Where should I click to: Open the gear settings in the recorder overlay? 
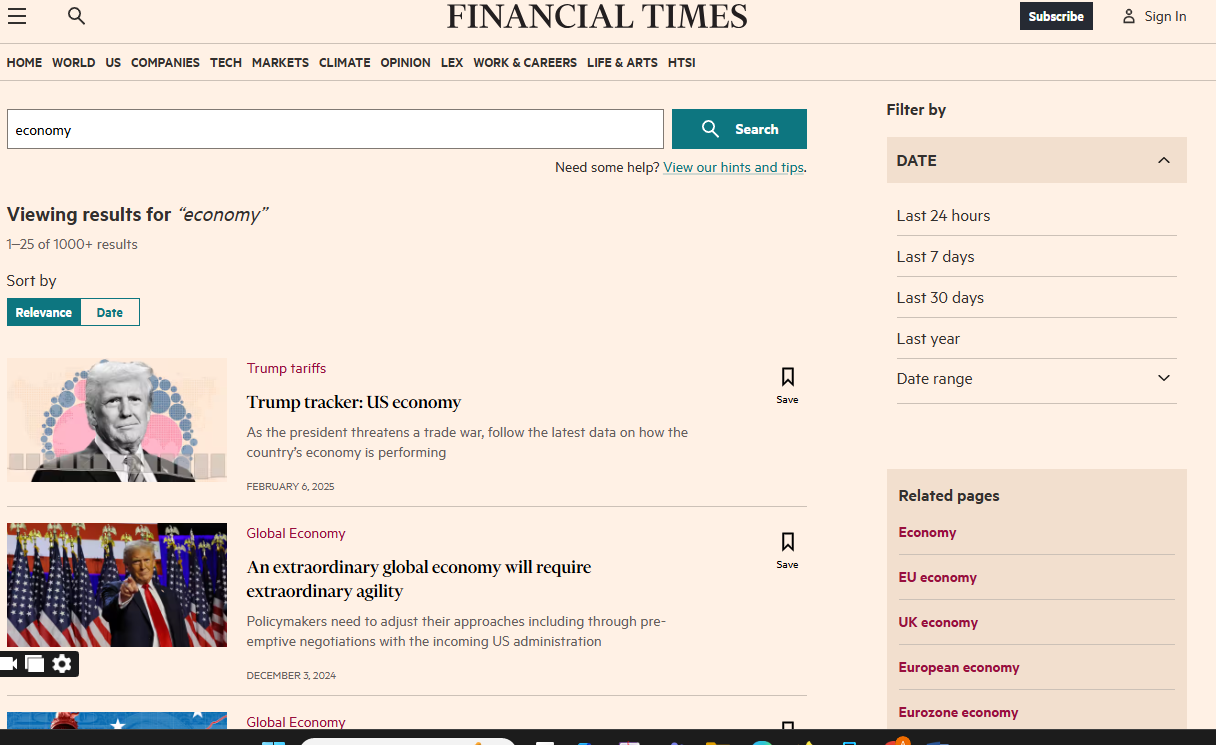[x=62, y=664]
